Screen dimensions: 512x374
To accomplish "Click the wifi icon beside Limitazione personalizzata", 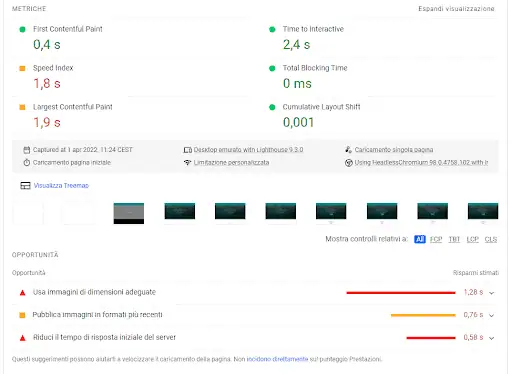I will point(188,163).
